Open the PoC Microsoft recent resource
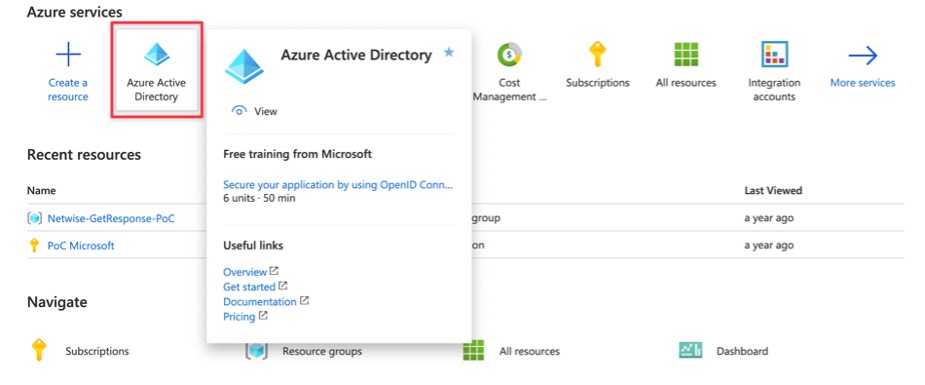The height and width of the screenshot is (385, 925). click(x=81, y=245)
